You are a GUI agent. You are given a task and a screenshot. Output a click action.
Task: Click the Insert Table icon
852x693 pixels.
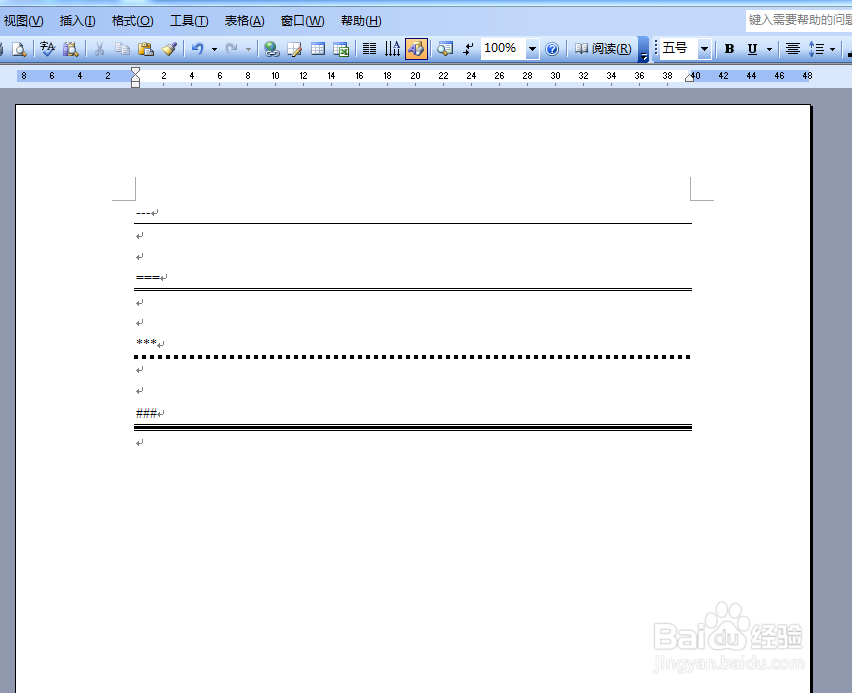pyautogui.click(x=318, y=49)
